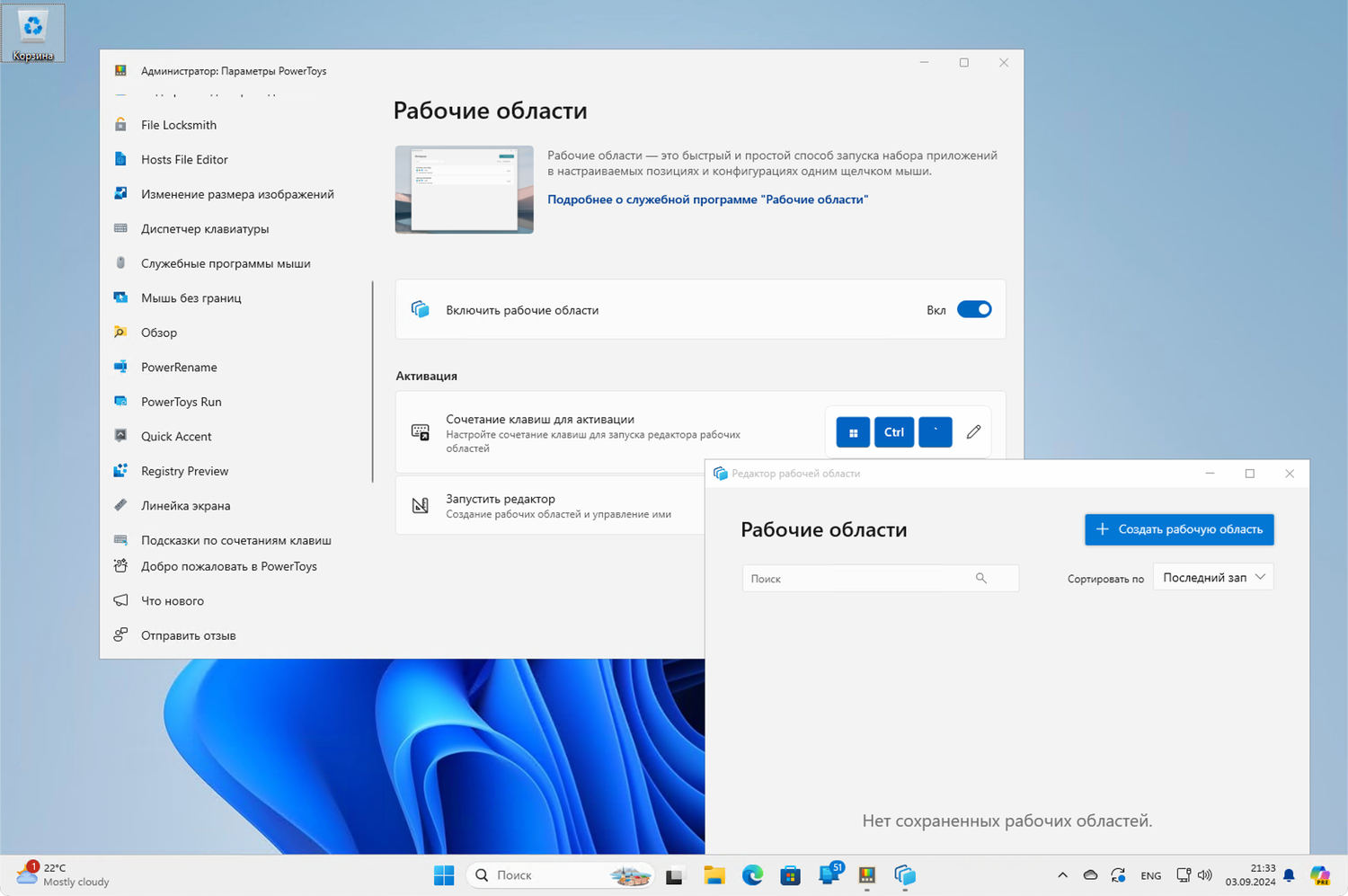Click the welcome to PowerToys icon
1348x896 pixels.
[x=120, y=566]
